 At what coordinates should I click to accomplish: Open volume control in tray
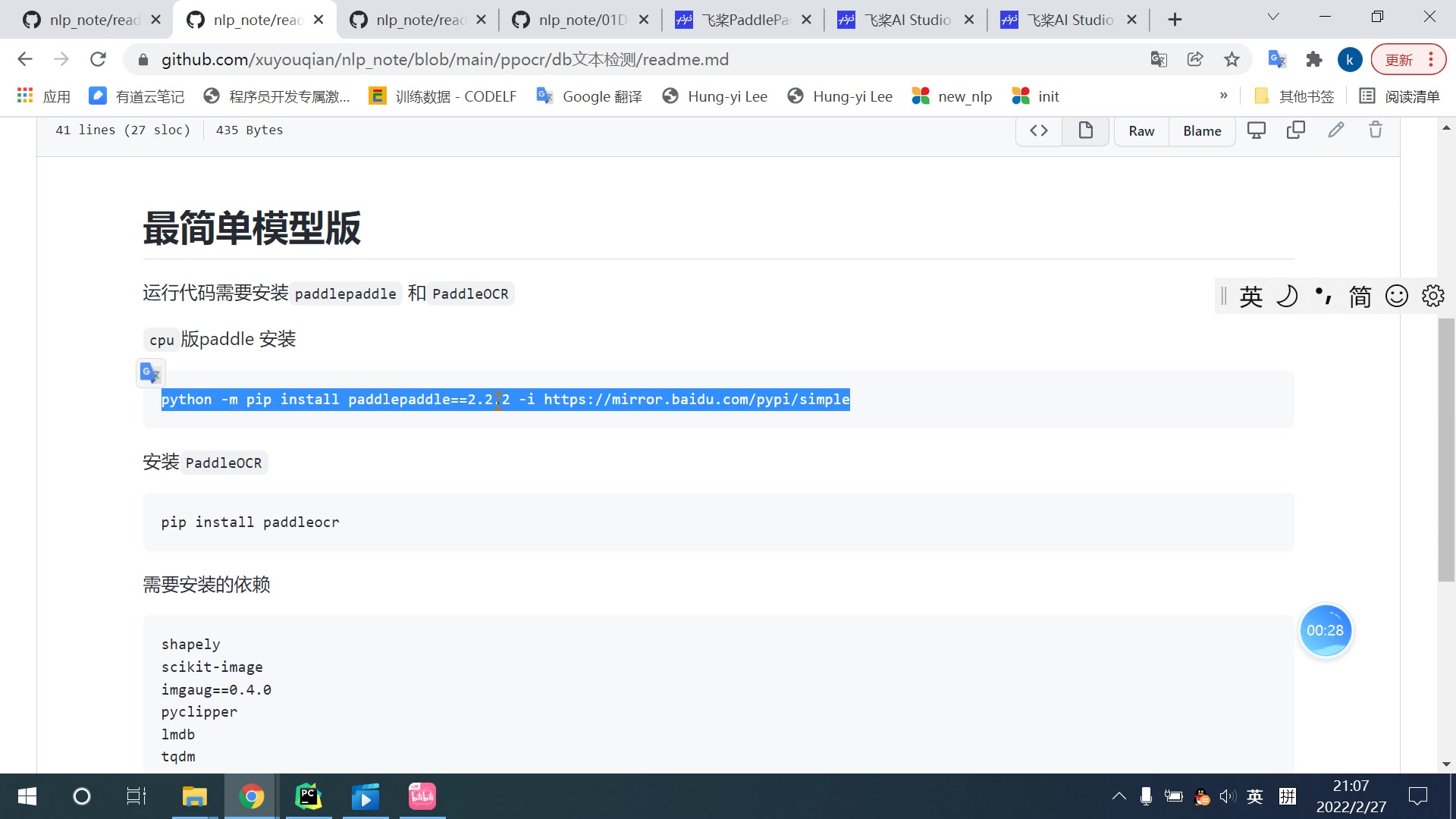tap(1227, 796)
